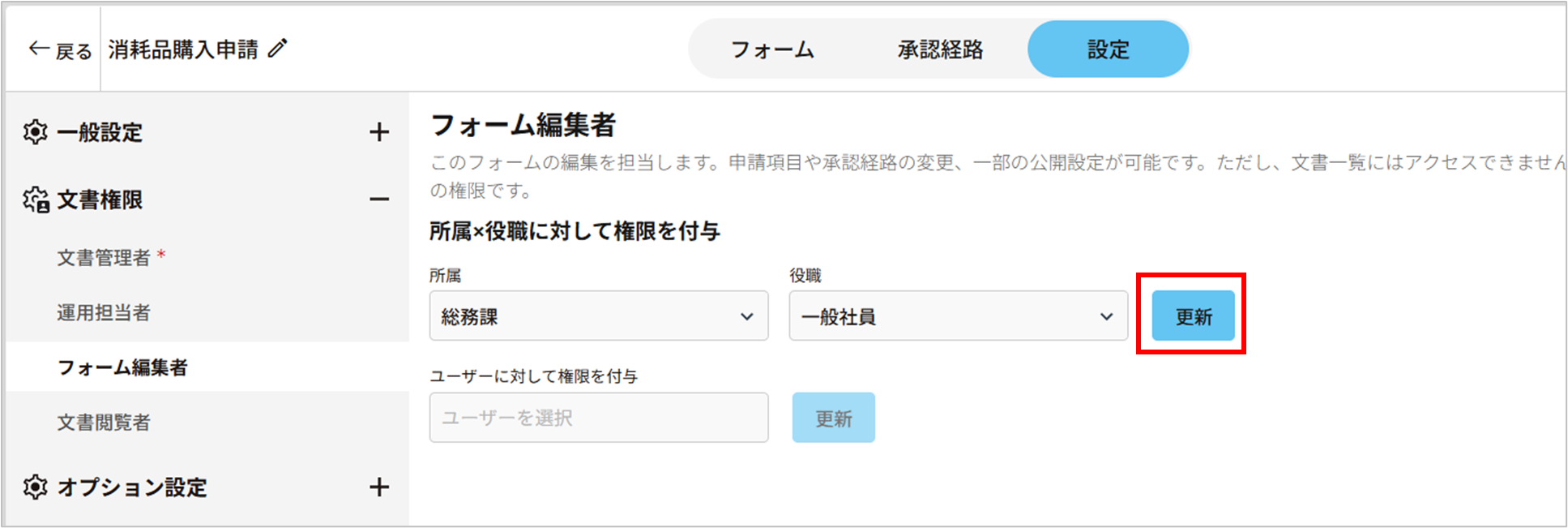The height and width of the screenshot is (528, 1568).
Task: Switch to the 承認経路 tab
Action: coord(940,49)
